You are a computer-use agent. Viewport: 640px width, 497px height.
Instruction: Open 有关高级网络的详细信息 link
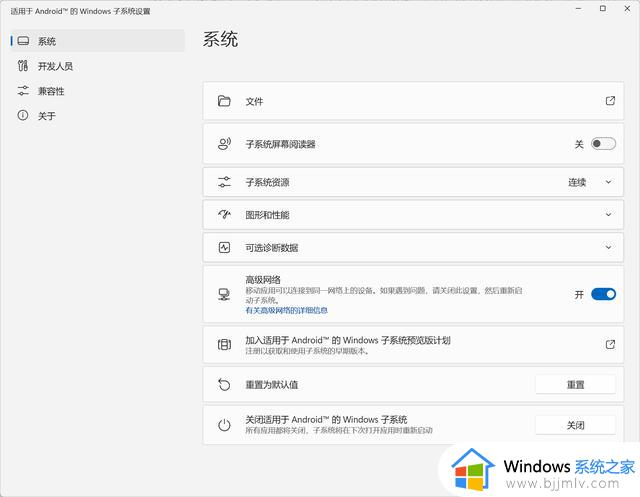[287, 311]
